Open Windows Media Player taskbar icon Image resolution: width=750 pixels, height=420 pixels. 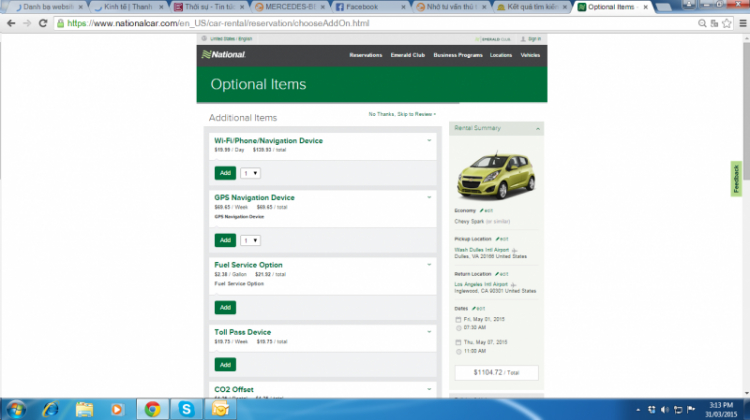[x=117, y=409]
